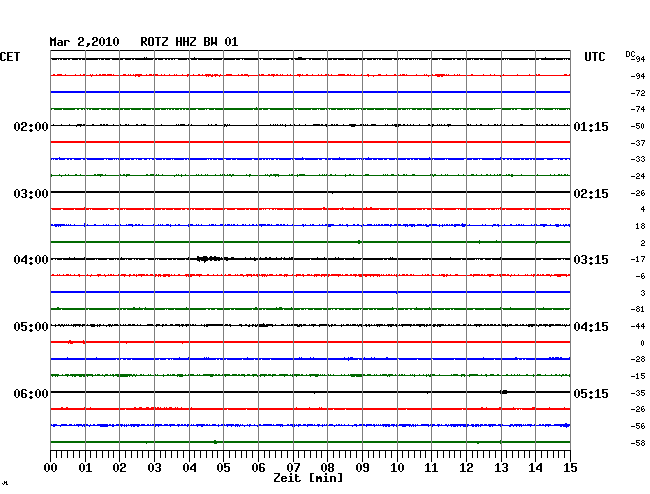Click the "06" minute tick label
The width and height of the screenshot is (650, 494).
coord(258,468)
